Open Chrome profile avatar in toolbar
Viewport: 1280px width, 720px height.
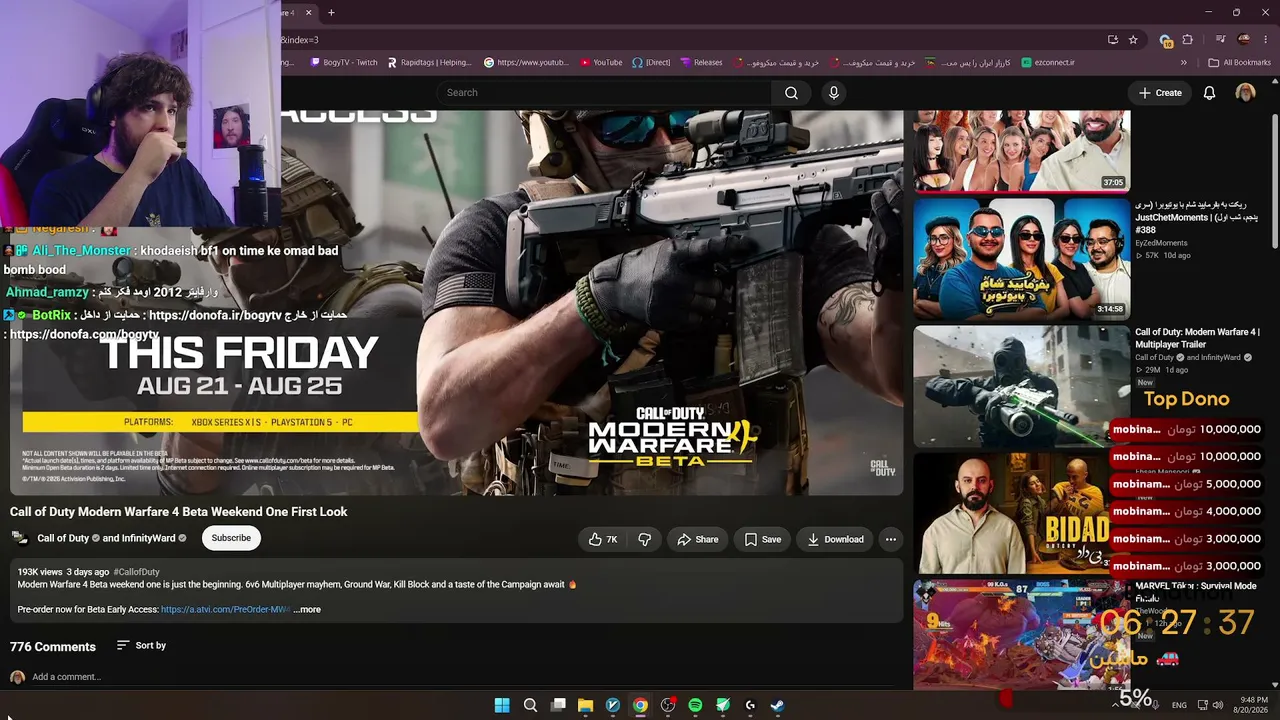click(1244, 40)
